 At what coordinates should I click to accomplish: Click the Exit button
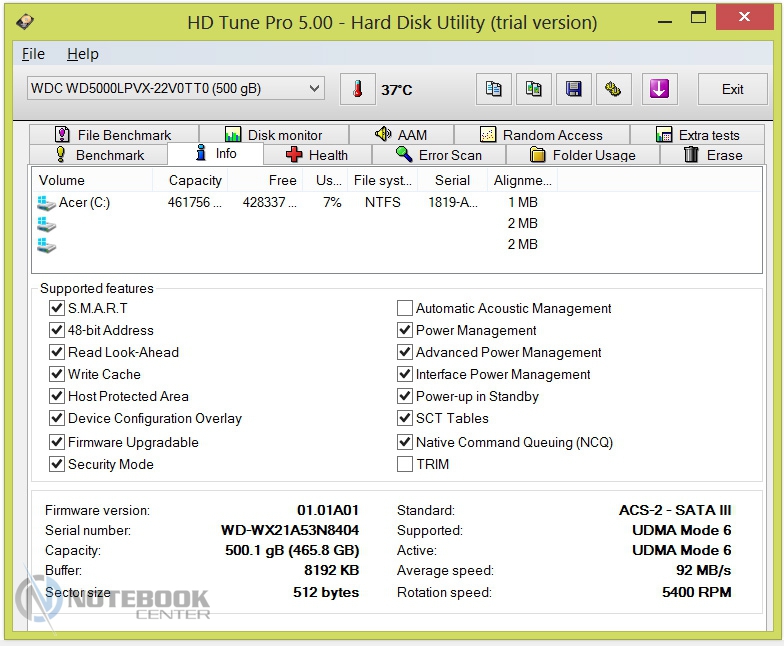click(732, 90)
